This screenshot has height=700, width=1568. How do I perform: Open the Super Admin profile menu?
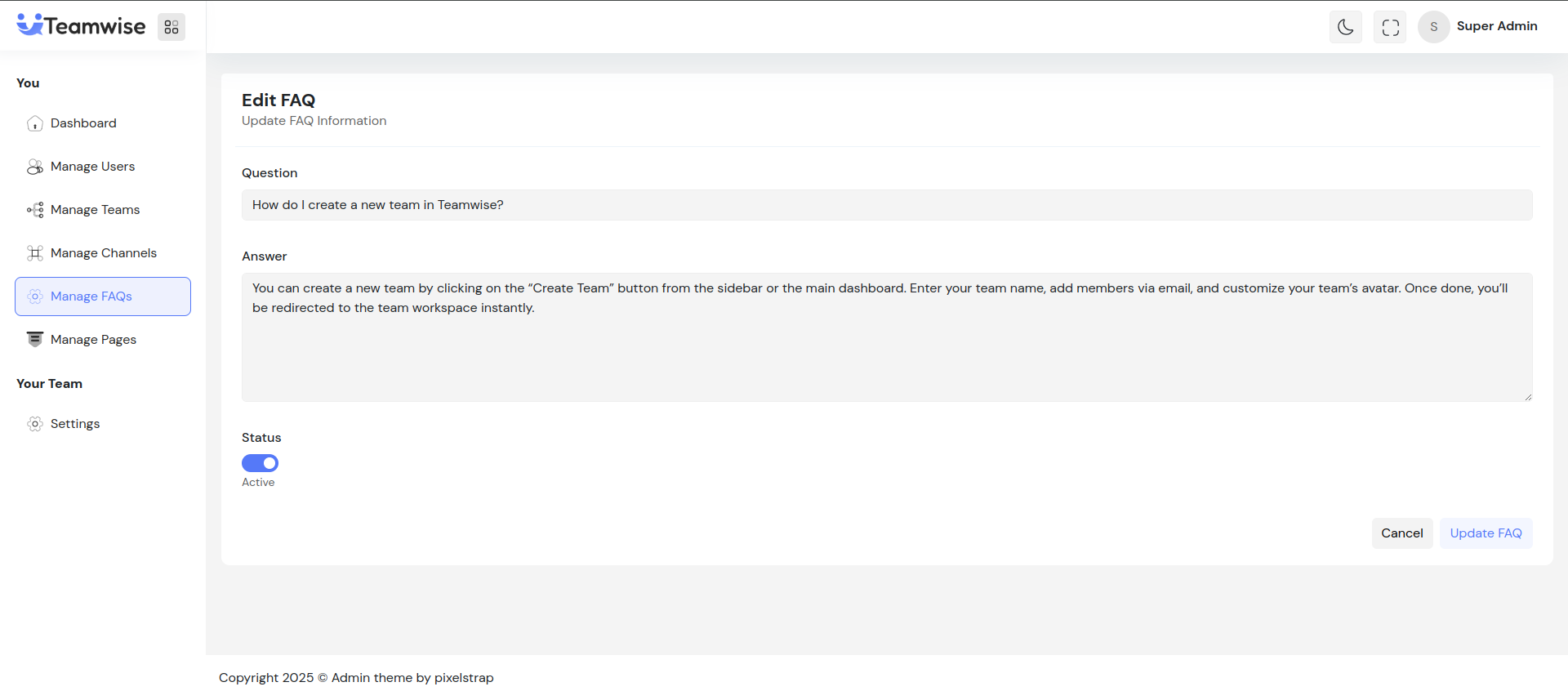[1496, 26]
